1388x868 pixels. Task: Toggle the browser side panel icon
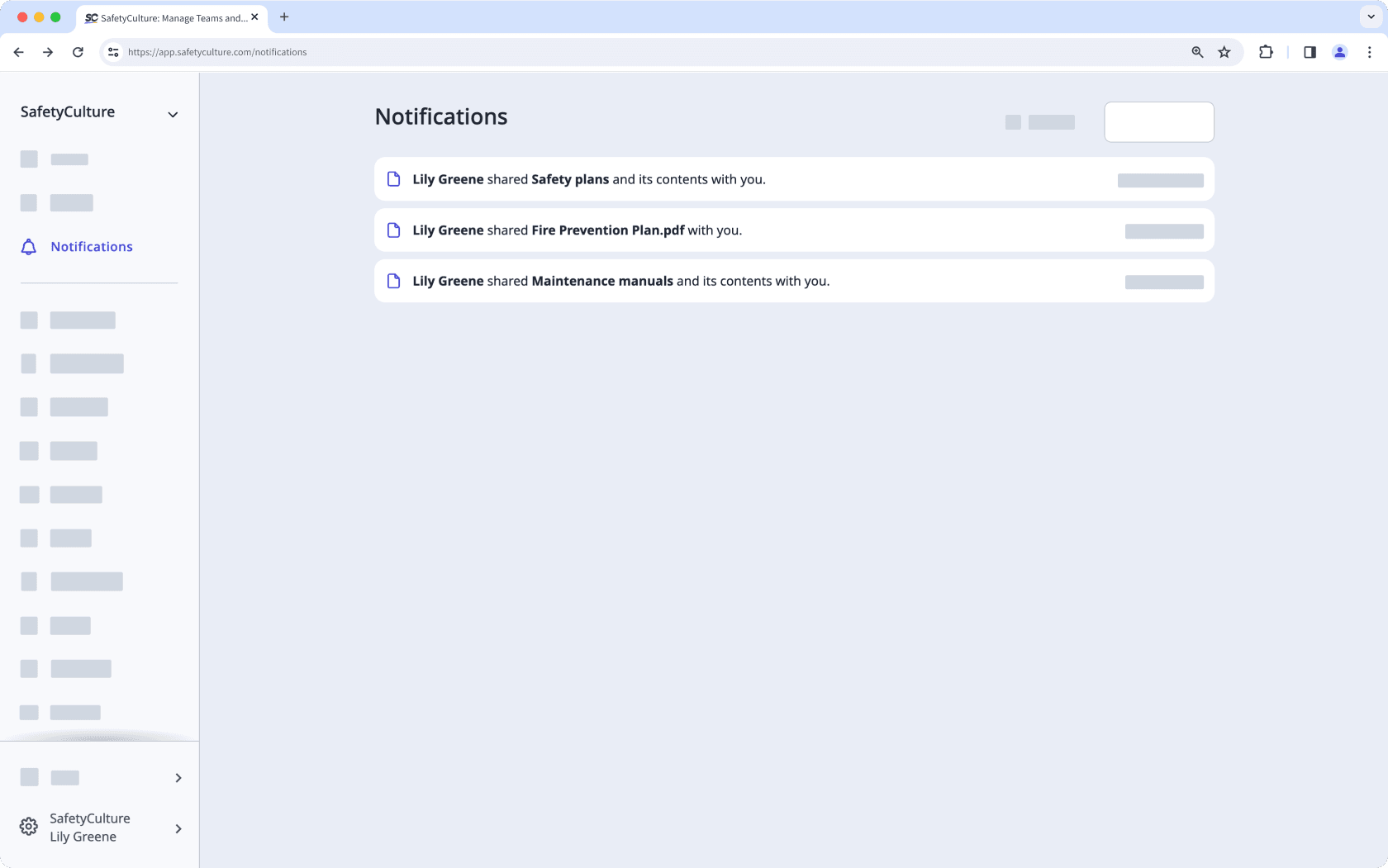coord(1309,52)
